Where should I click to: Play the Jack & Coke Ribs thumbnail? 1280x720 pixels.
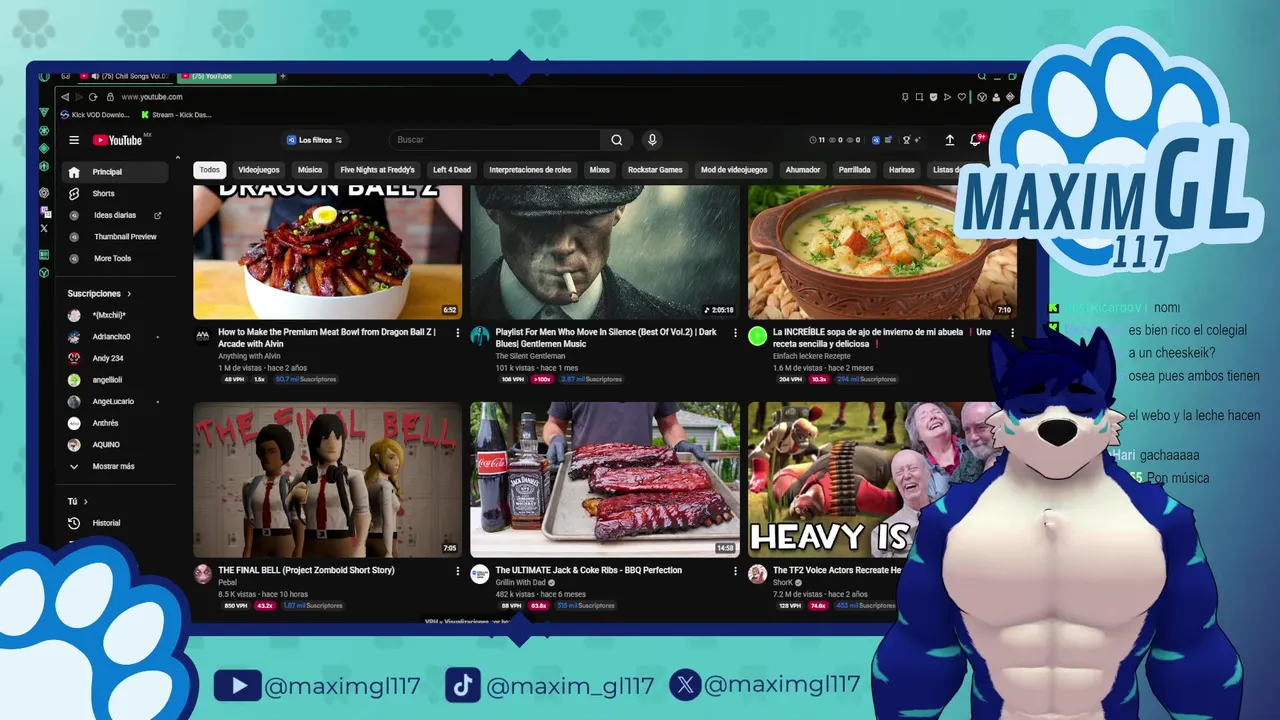coord(605,480)
